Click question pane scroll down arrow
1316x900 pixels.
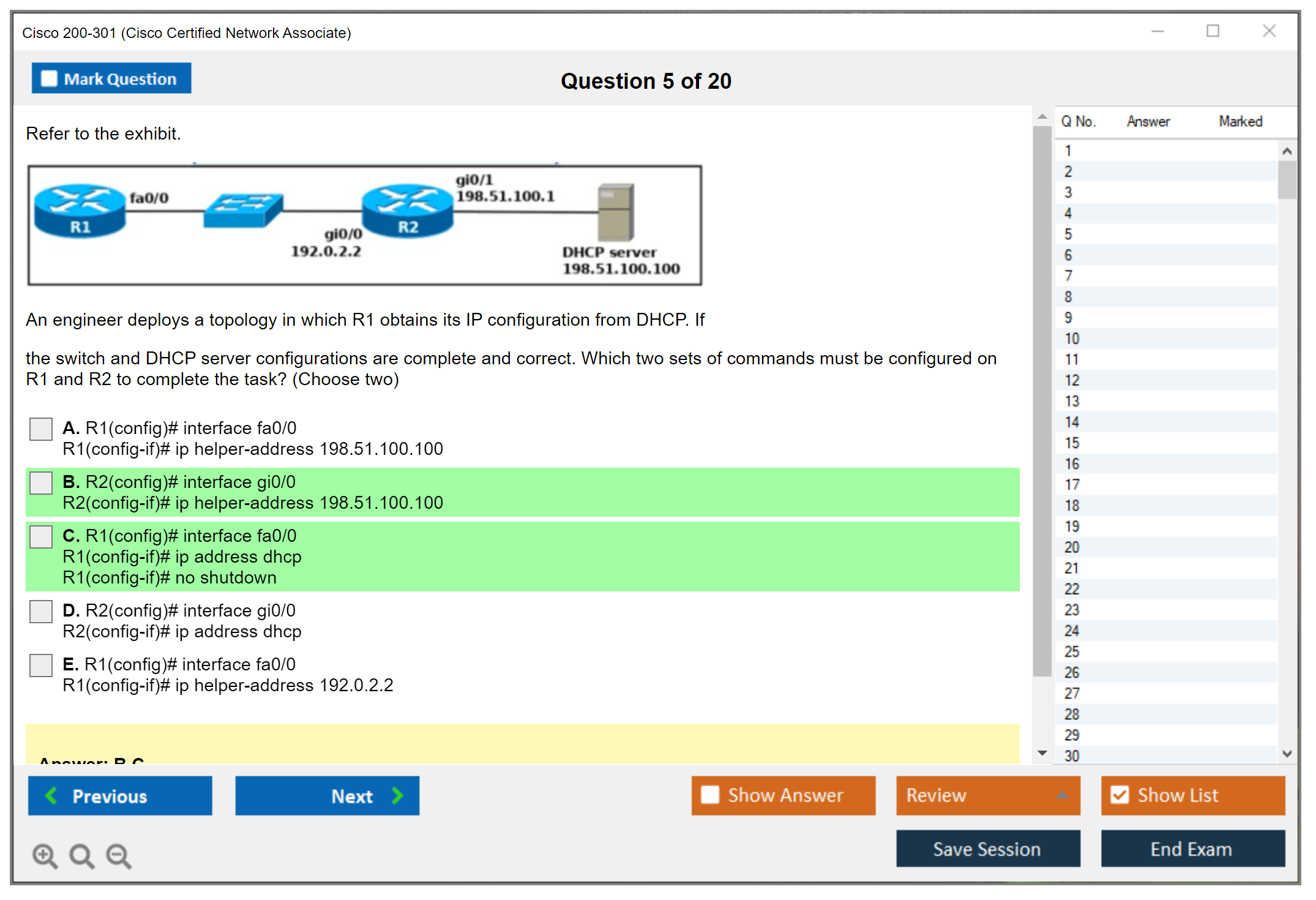point(1042,753)
